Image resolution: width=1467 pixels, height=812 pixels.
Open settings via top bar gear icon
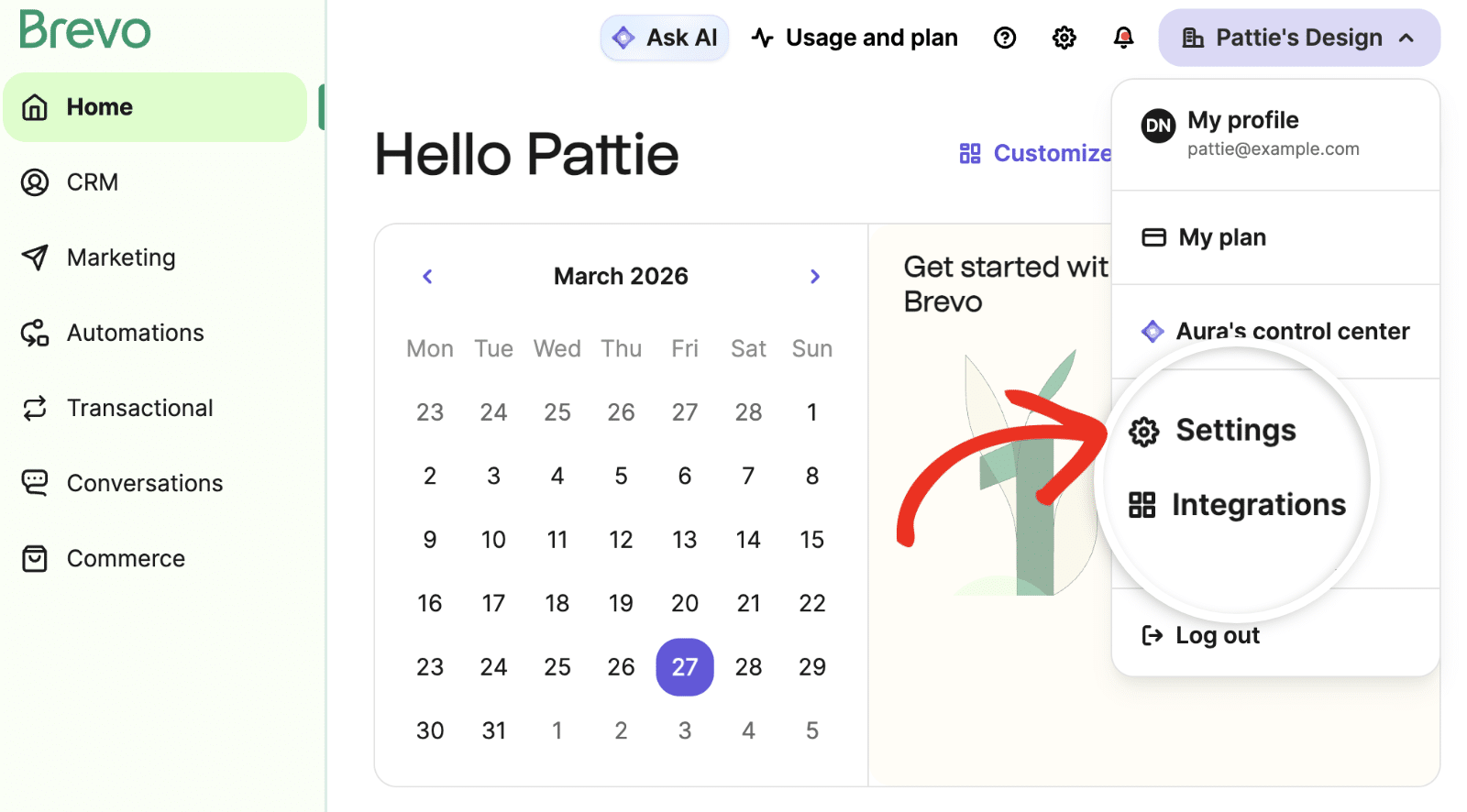(1064, 38)
